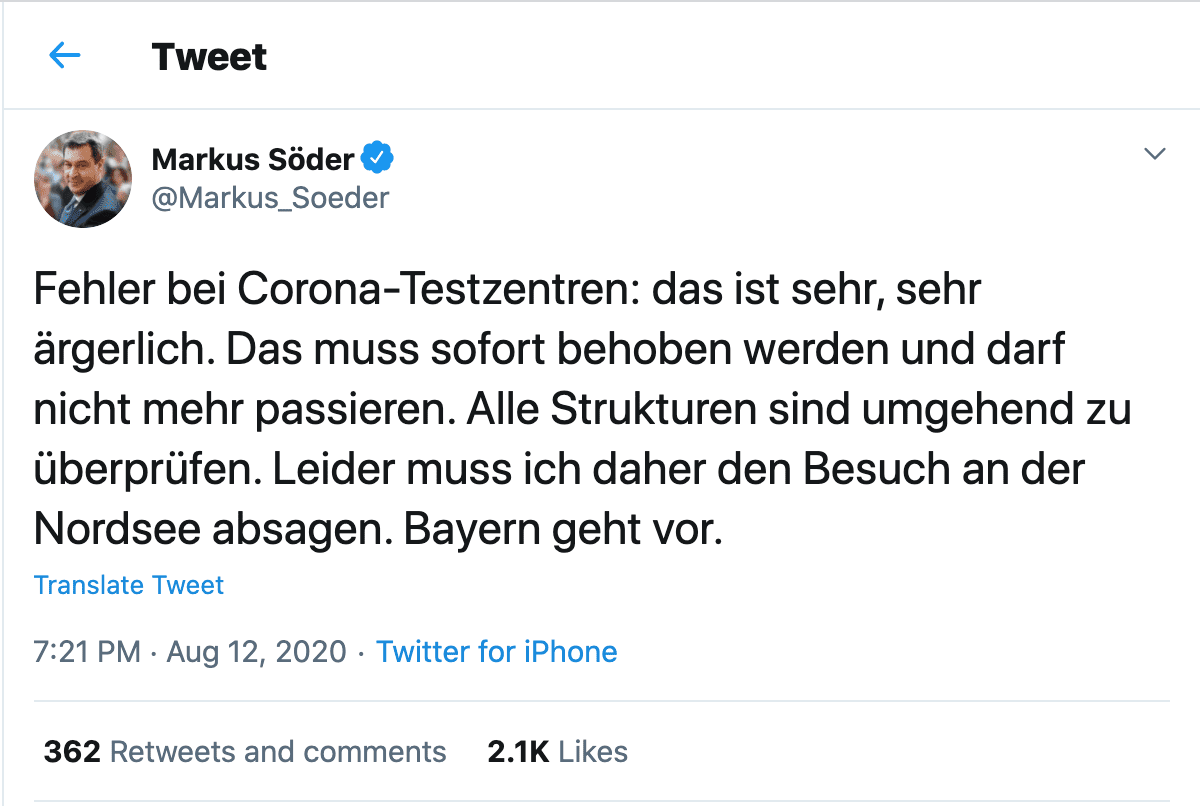The image size is (1200, 806).
Task: Open Markus Söder's profile picture
Action: pos(83,179)
